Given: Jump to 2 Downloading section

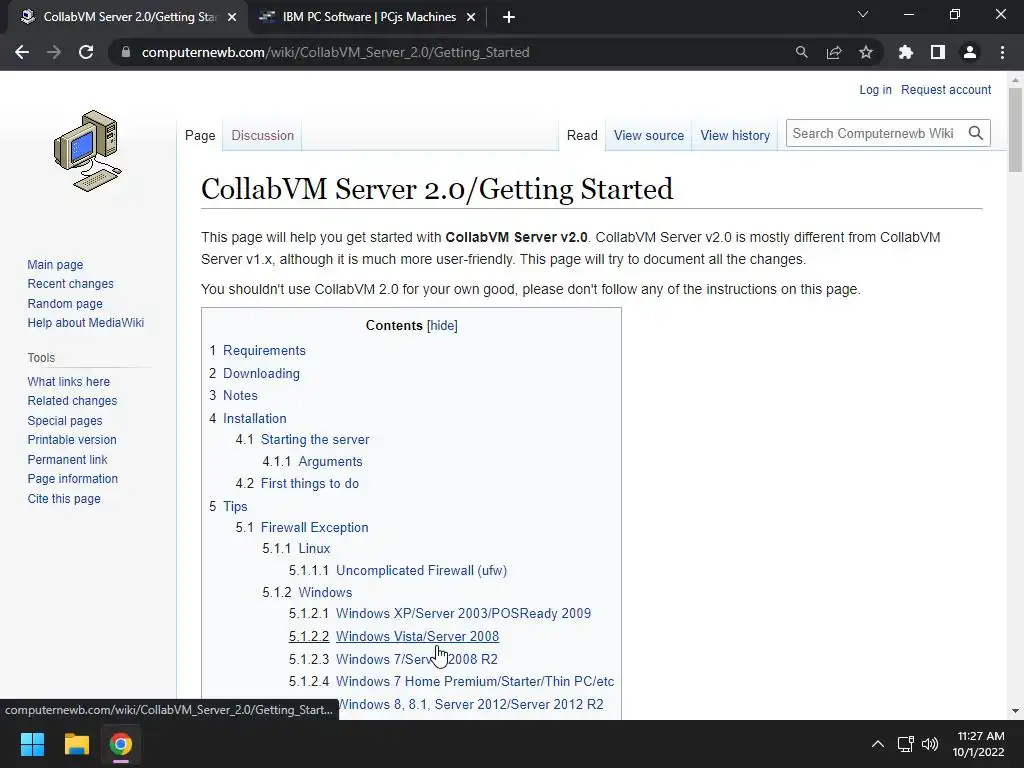Looking at the screenshot, I should tap(255, 373).
